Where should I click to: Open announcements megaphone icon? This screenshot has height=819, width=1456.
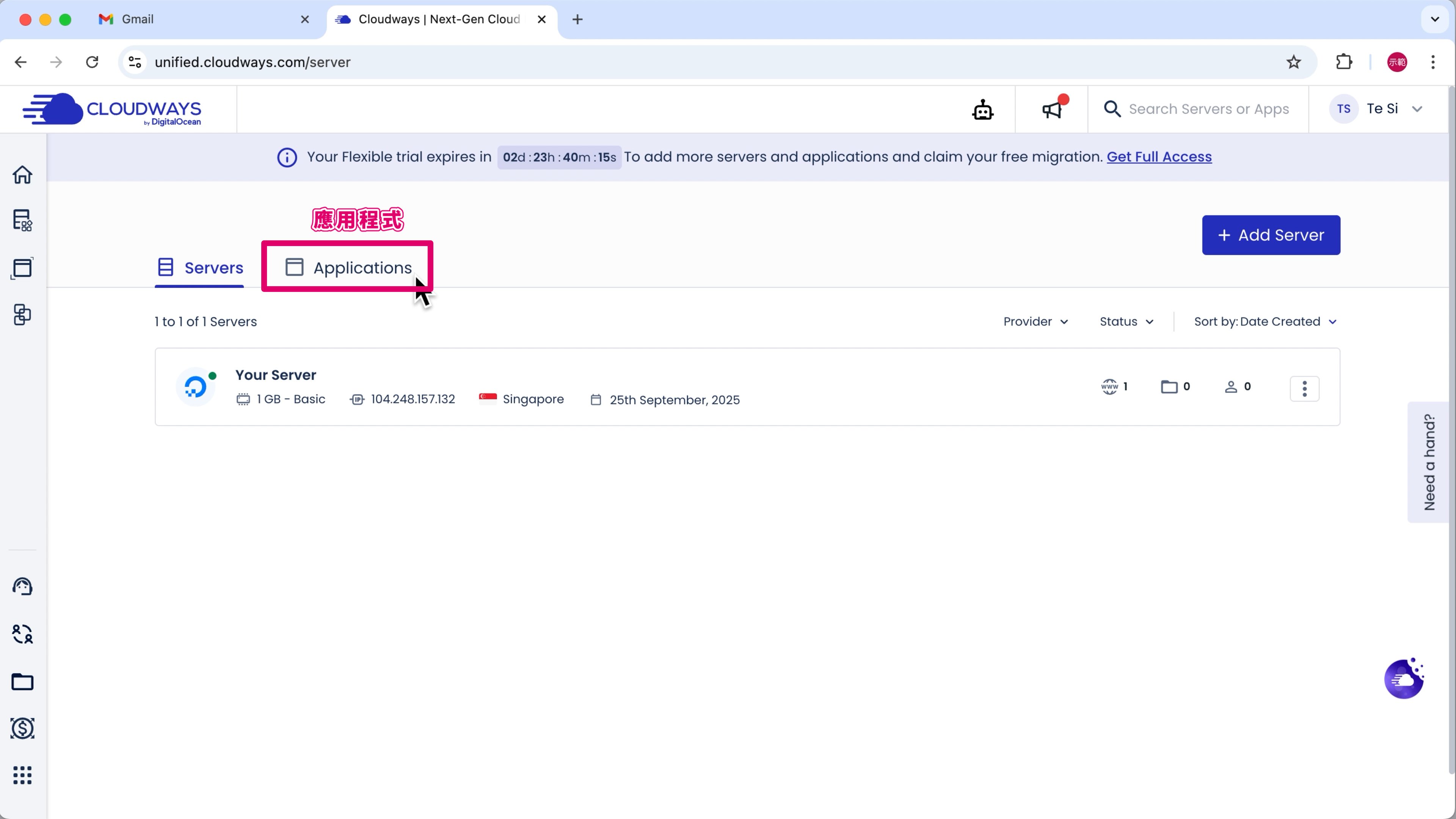coord(1052,110)
